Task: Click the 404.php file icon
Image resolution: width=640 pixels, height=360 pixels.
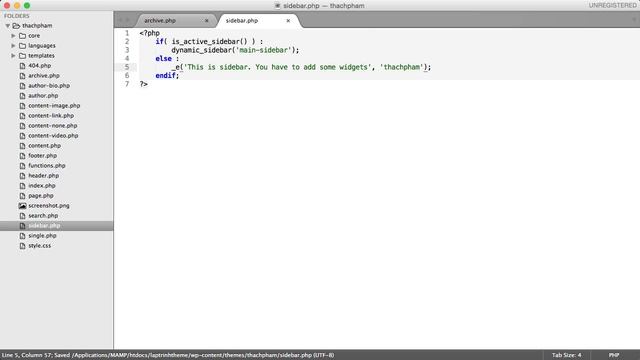Action: (x=22, y=66)
